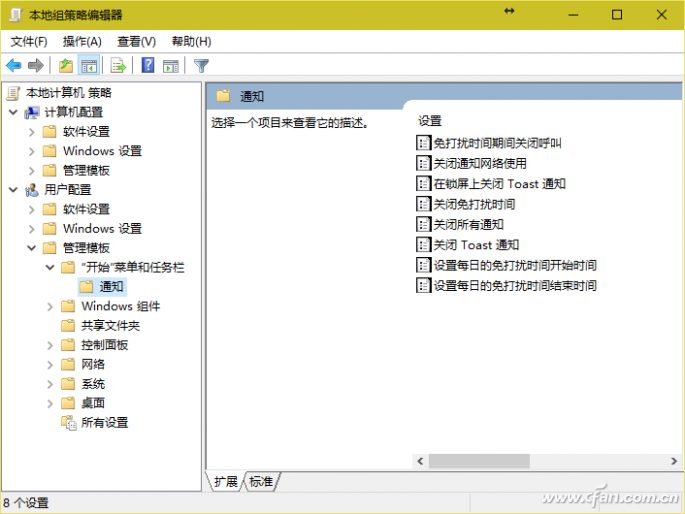Click the 计算机配置 computer icon
Viewport: 685px width, 514px height.
[x=32, y=113]
